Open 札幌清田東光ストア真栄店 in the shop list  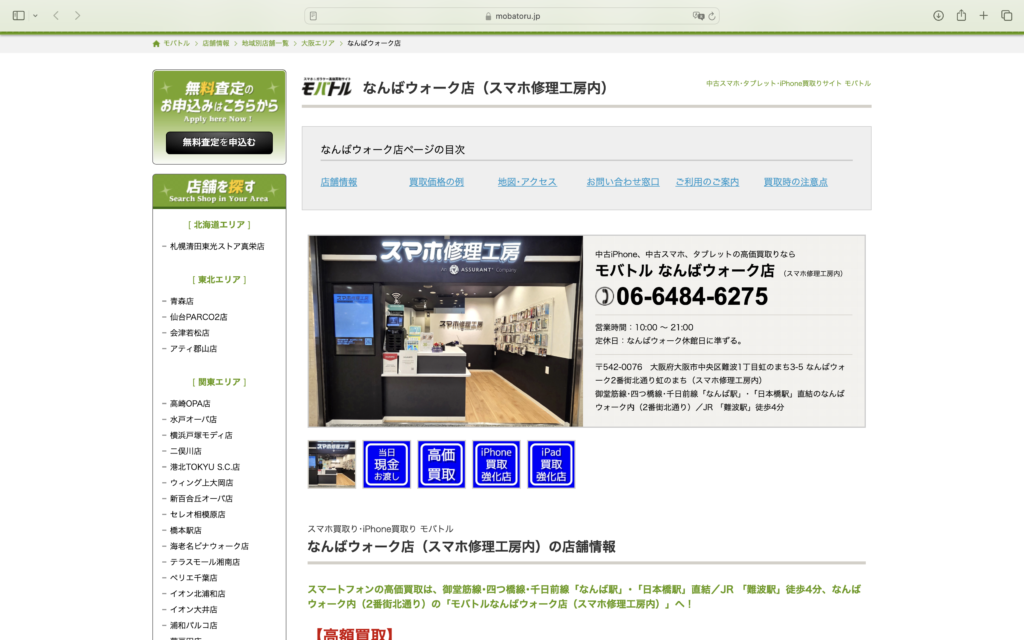217,246
